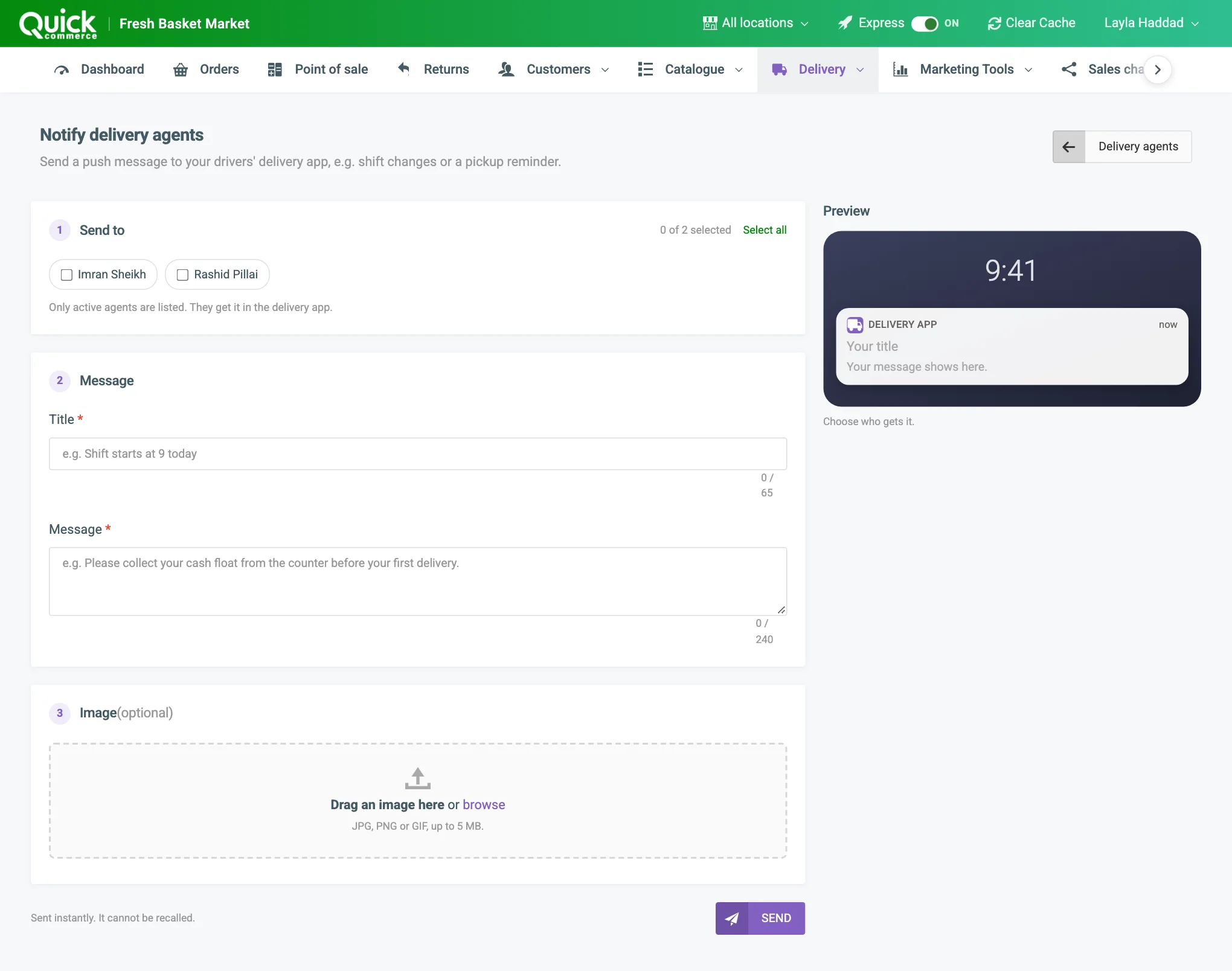
Task: Click the upload icon in image dropzone
Action: [418, 778]
